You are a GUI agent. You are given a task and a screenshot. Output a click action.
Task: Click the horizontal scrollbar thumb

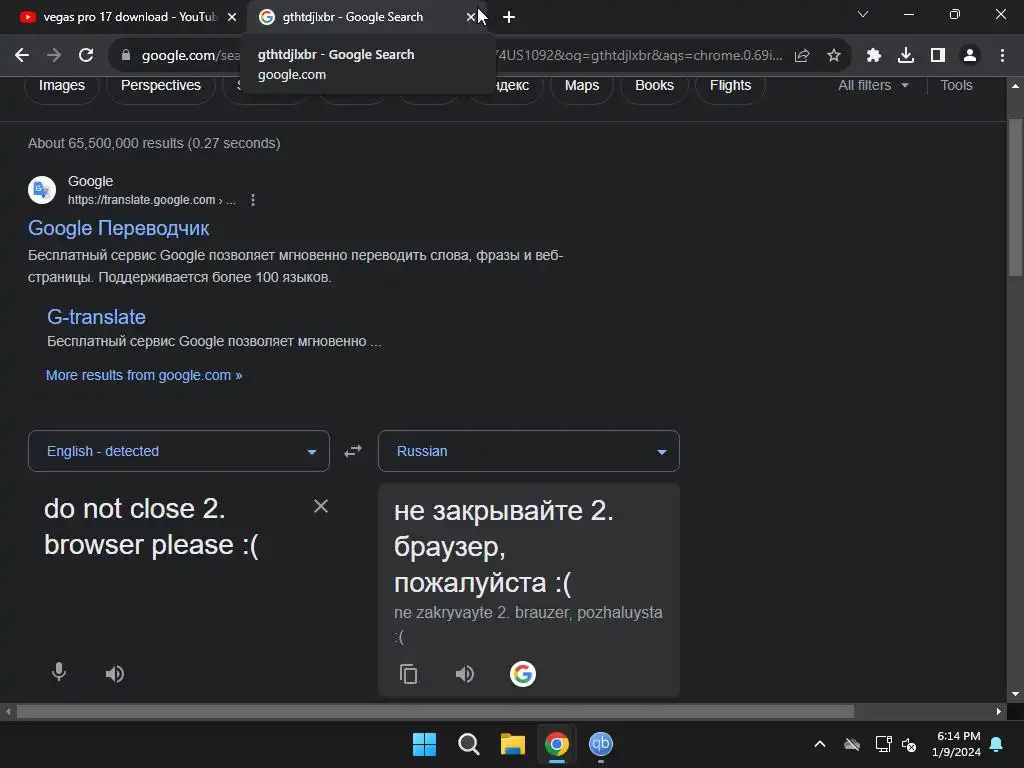435,711
